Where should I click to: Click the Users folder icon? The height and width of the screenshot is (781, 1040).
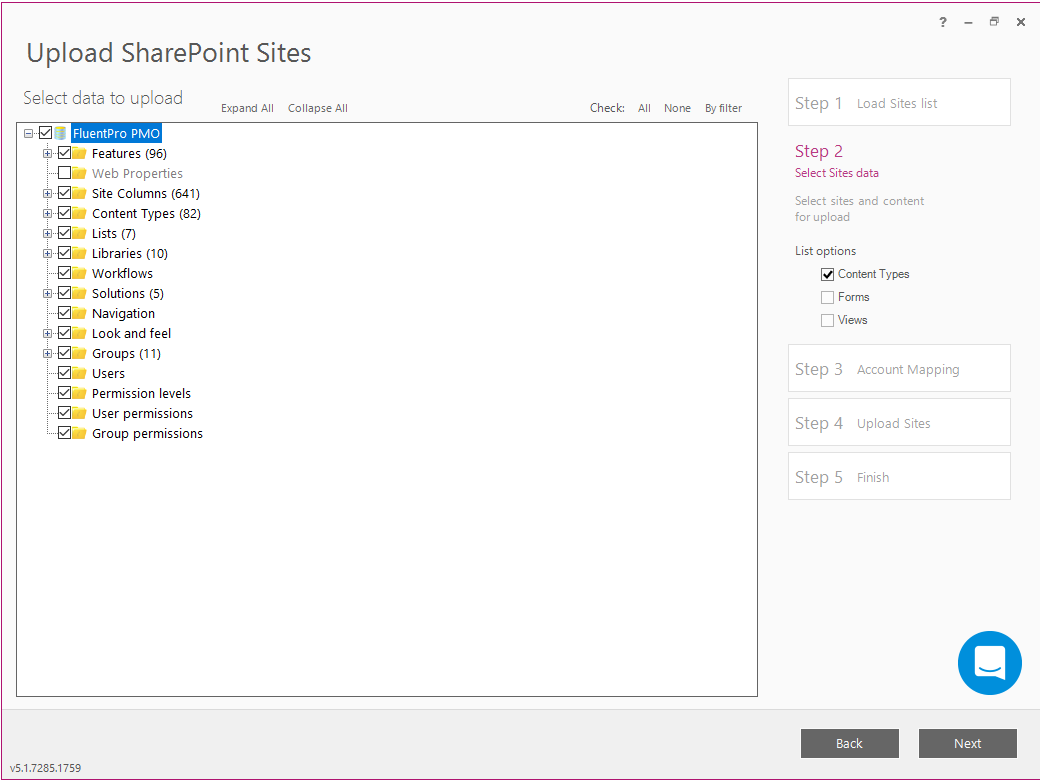click(79, 373)
